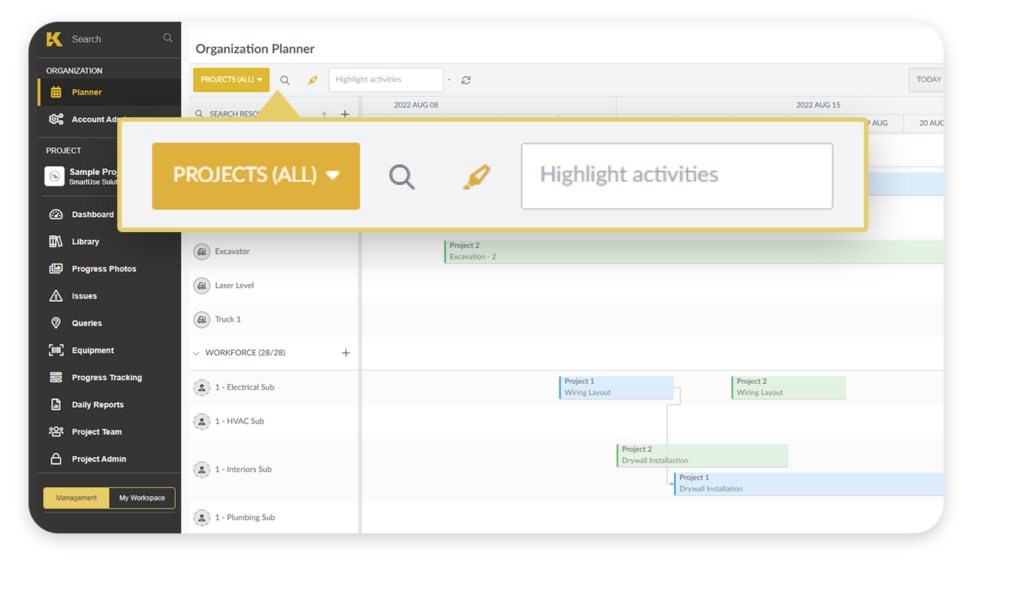
Task: Click the 20 AUG day header
Action: [x=931, y=123]
